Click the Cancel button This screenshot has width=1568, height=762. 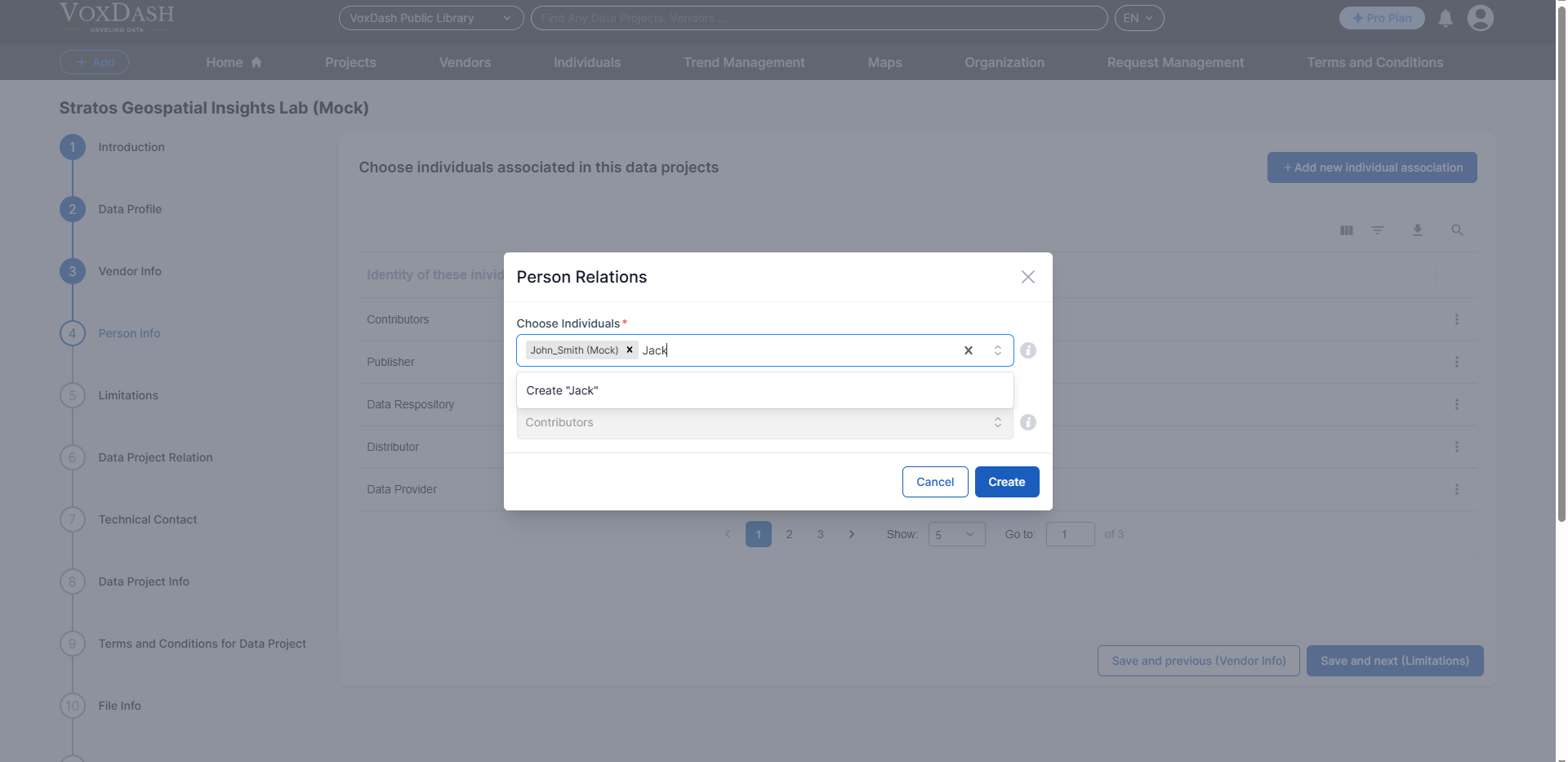point(935,482)
